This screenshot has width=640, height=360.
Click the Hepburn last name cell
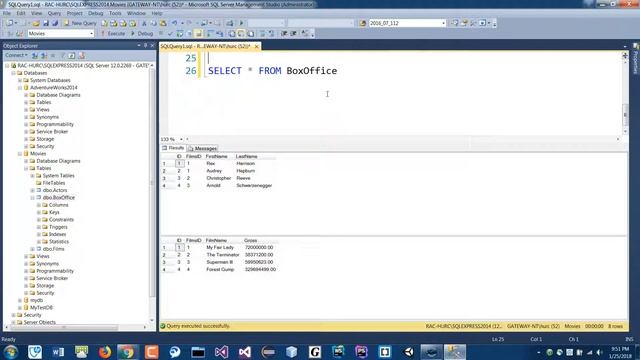tap(245, 171)
